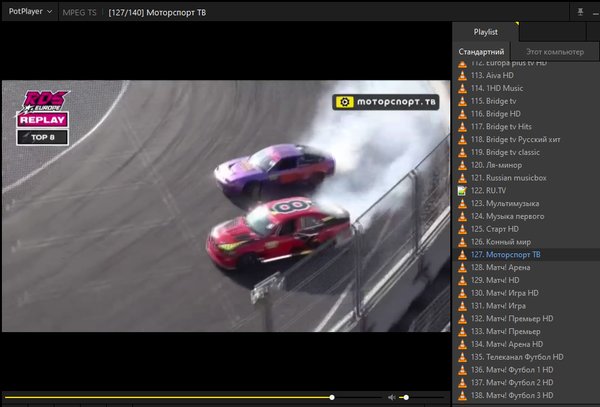Select the 127. Моторспорт ТВ entry
Viewport: 600px width, 407px height.
505,254
